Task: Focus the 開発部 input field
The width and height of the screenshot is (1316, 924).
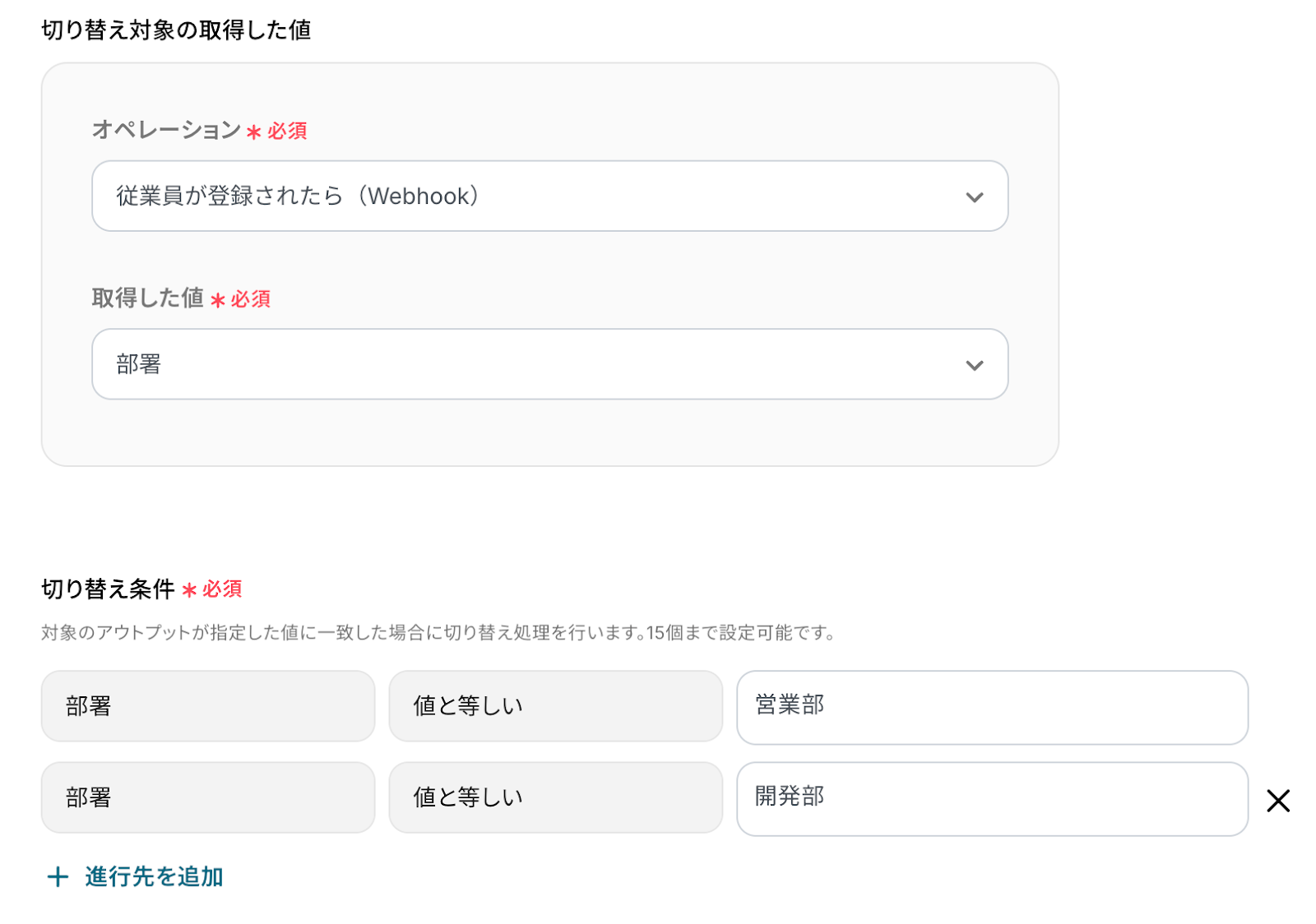Action: pos(992,798)
